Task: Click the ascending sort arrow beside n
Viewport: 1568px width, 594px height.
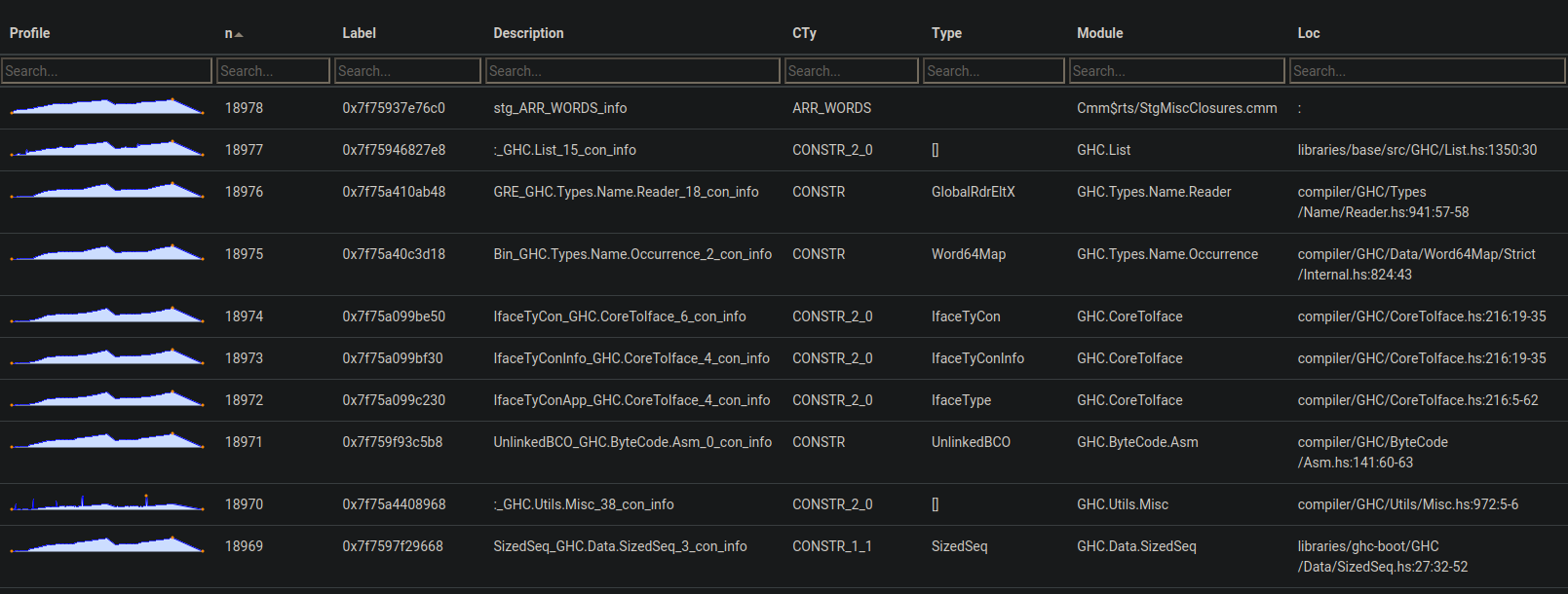Action: click(x=239, y=34)
